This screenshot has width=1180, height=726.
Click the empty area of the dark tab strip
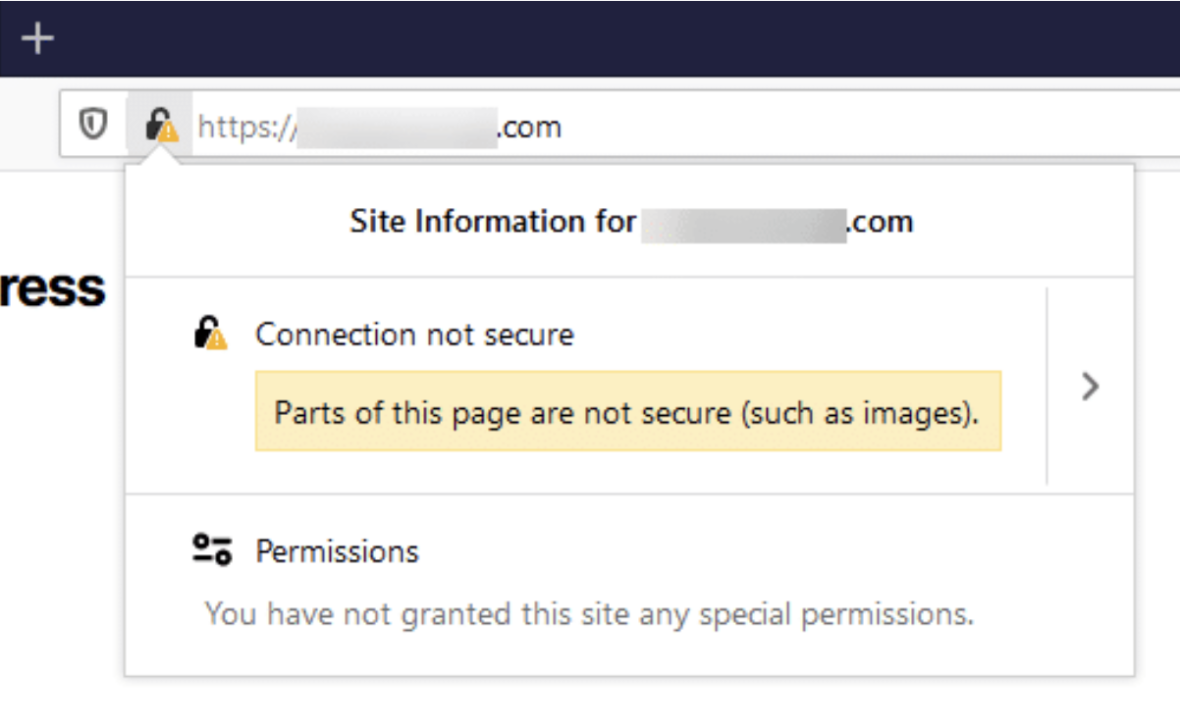[600, 39]
